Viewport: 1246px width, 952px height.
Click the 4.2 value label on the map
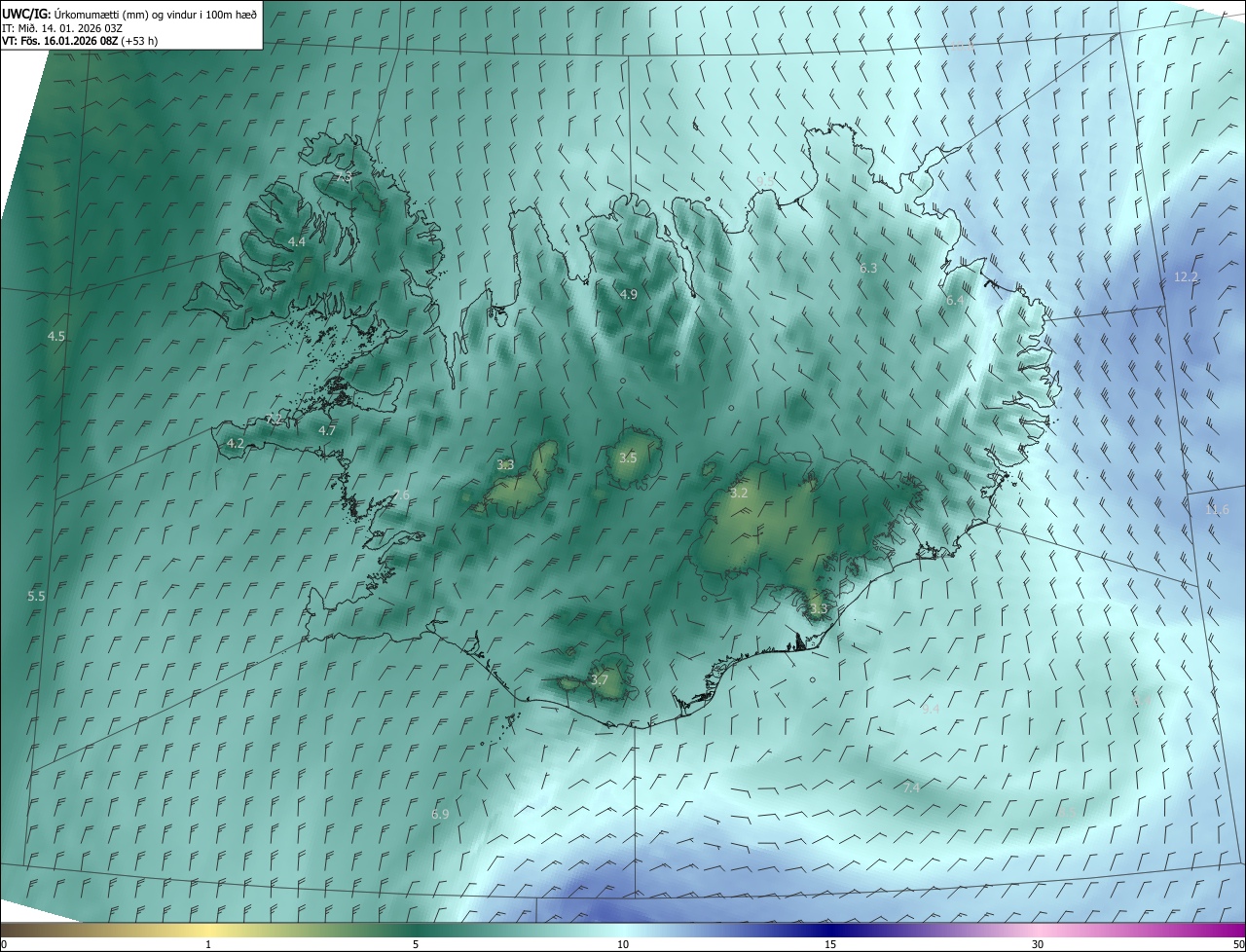coord(235,443)
